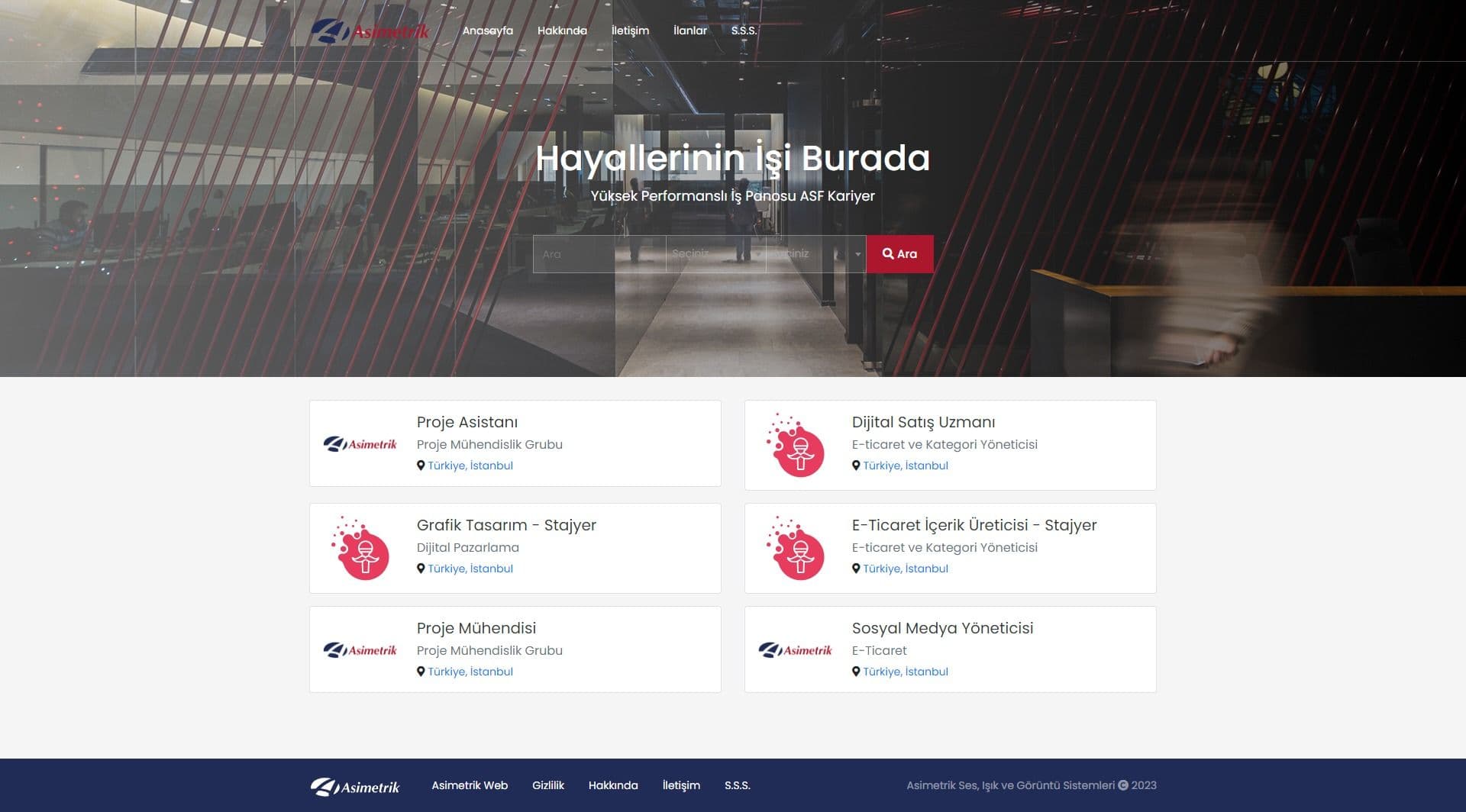This screenshot has width=1466, height=812.
Task: Open the first Seçiniz dropdown in the search bar
Action: click(710, 253)
